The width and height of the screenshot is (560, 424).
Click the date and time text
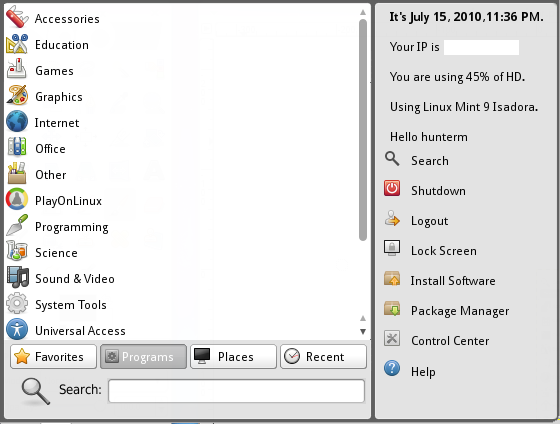coord(466,17)
